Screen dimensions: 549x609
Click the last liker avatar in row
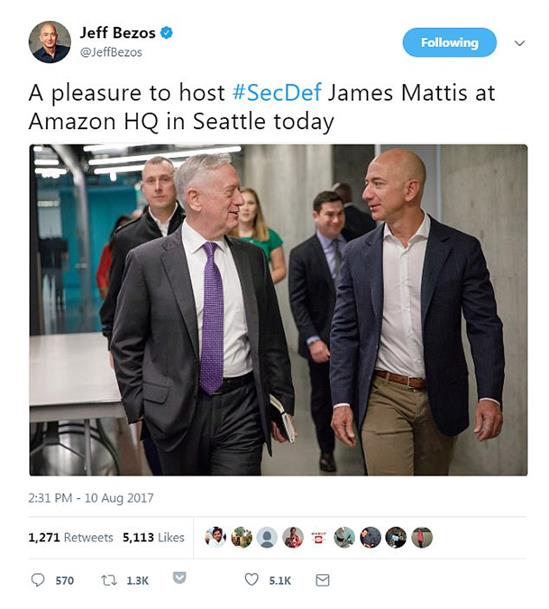click(422, 538)
